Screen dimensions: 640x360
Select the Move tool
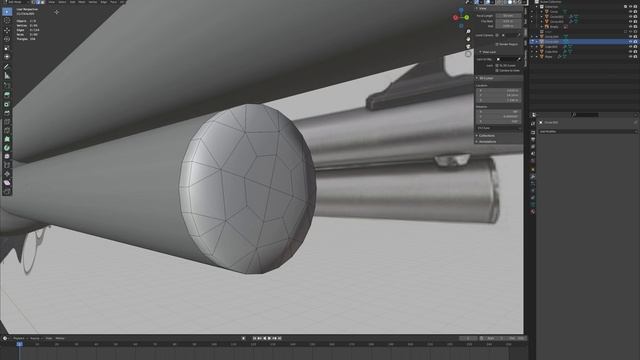(7, 31)
